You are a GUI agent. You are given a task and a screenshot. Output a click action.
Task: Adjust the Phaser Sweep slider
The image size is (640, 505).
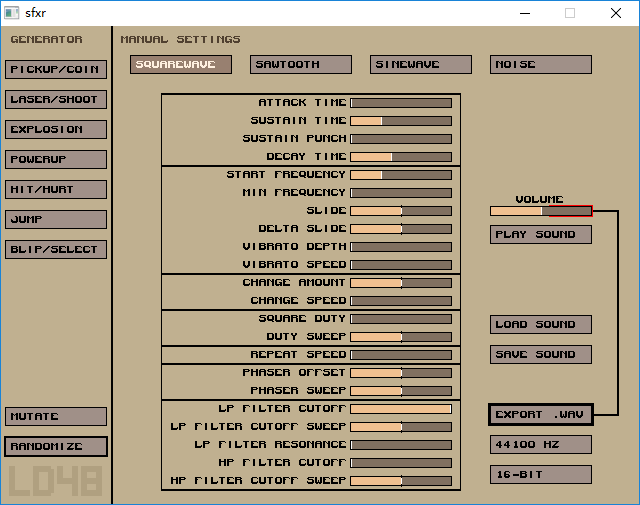click(x=401, y=391)
